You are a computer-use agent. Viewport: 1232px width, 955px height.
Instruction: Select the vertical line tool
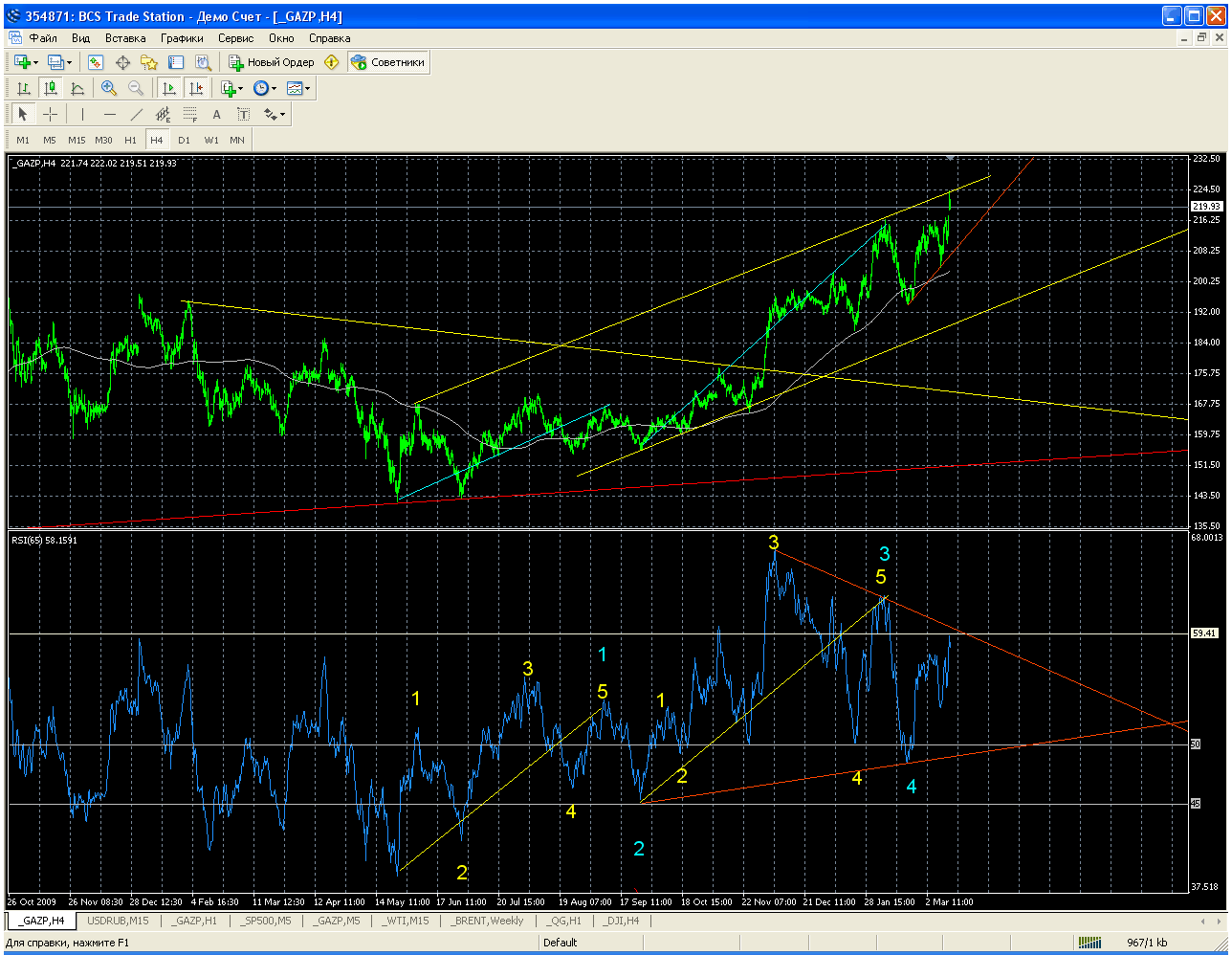82,114
